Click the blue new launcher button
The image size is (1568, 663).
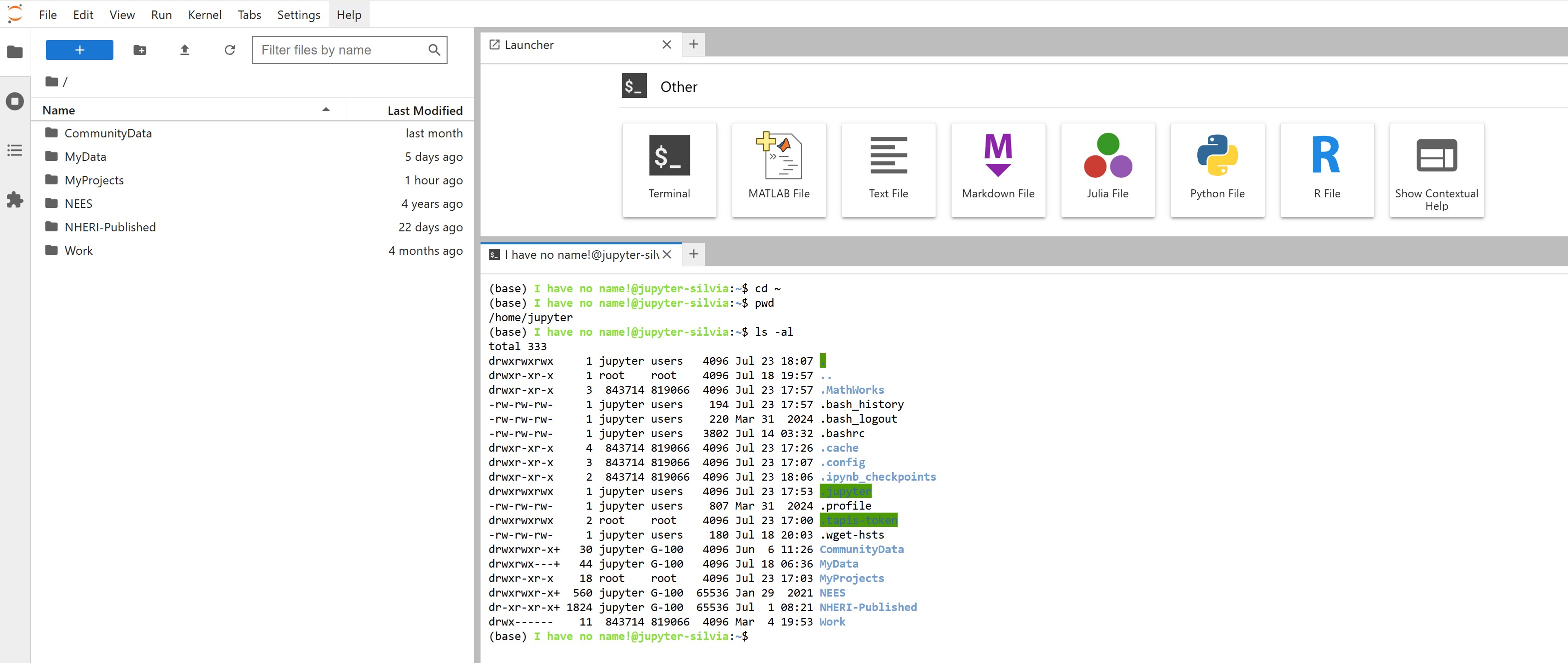pos(79,50)
